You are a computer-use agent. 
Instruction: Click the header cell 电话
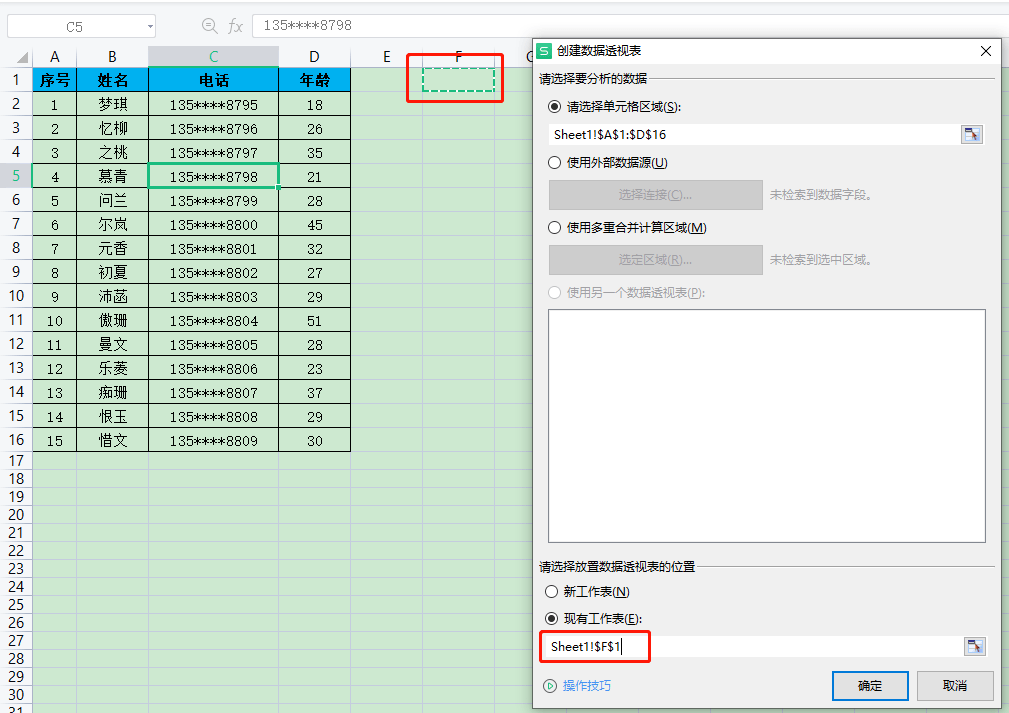point(214,80)
